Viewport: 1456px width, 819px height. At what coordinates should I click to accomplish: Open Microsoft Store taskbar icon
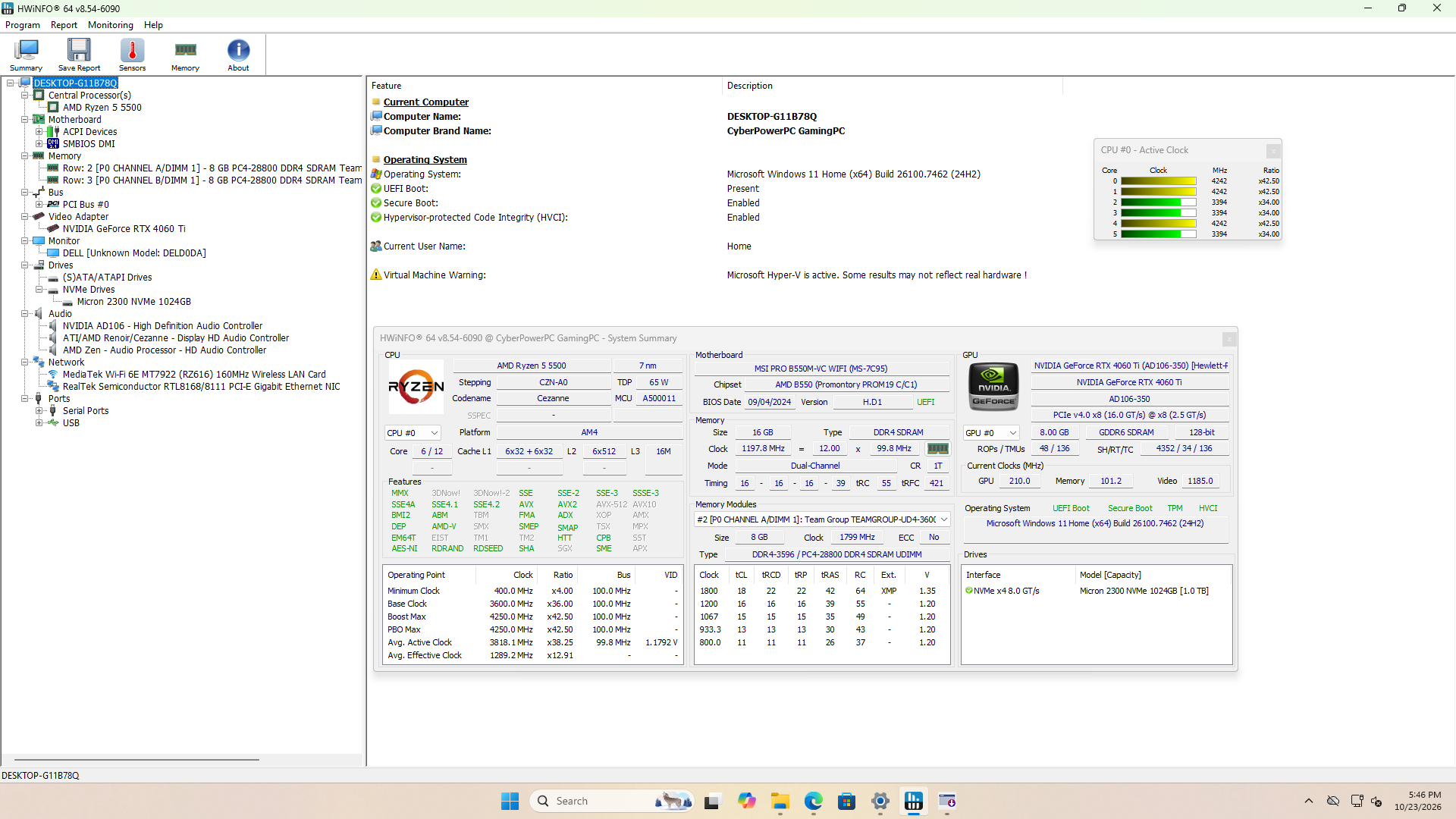click(x=847, y=801)
